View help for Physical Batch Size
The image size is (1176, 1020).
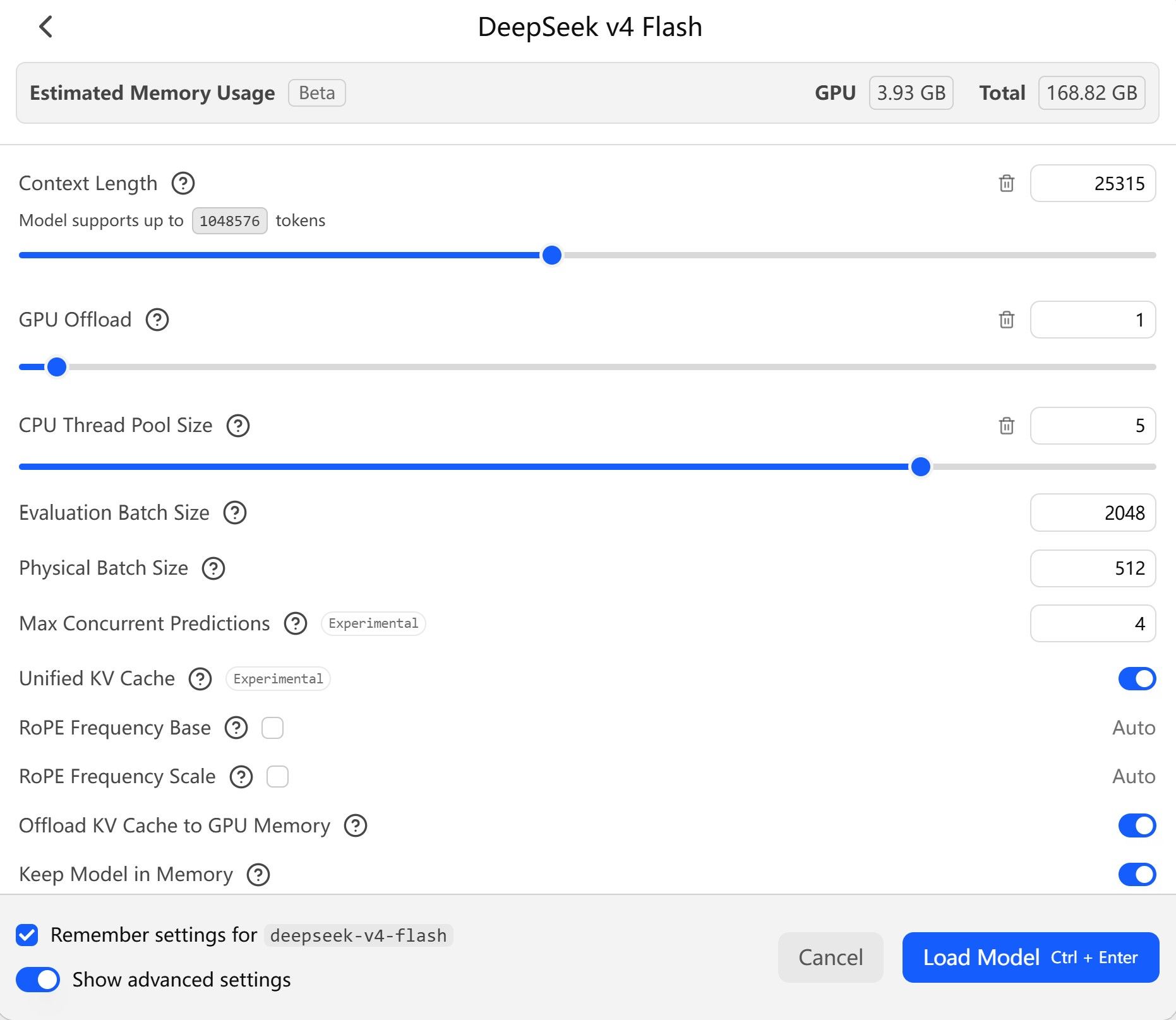coord(213,568)
